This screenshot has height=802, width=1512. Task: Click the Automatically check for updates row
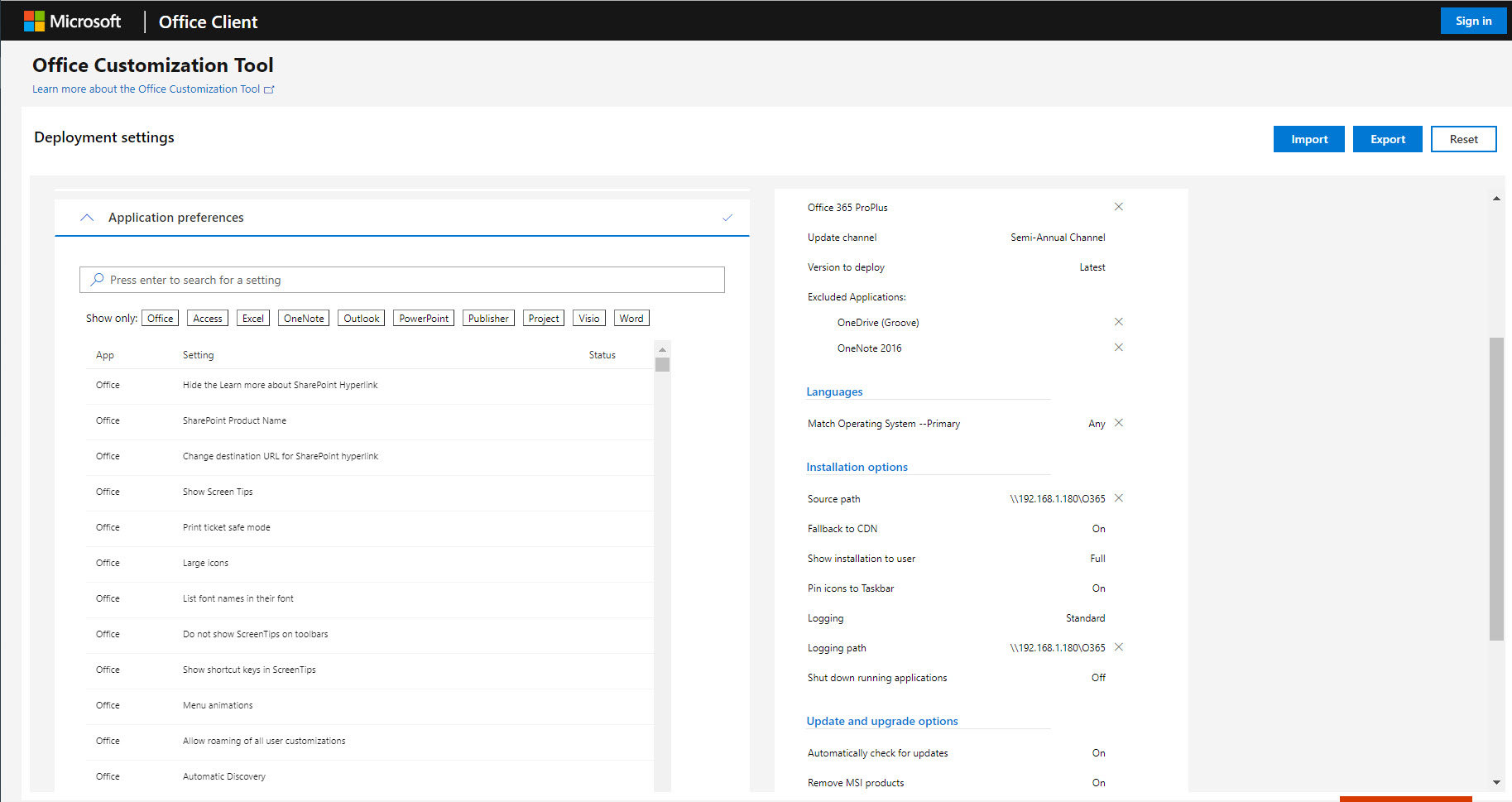(956, 753)
